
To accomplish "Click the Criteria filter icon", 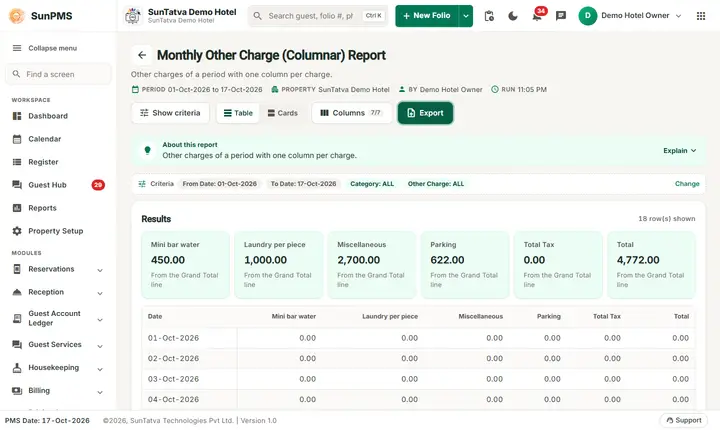I will [x=142, y=184].
